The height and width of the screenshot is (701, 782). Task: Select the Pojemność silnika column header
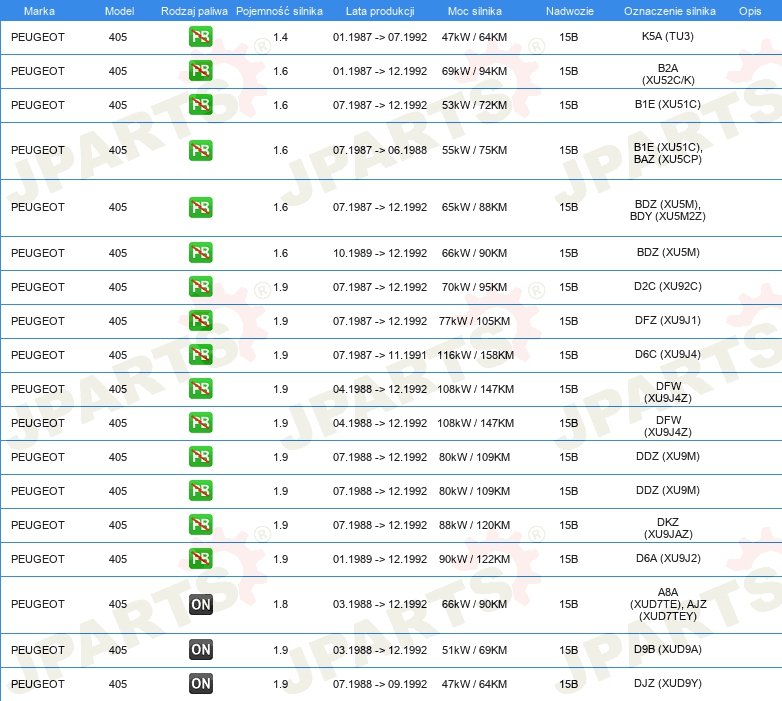[x=280, y=10]
